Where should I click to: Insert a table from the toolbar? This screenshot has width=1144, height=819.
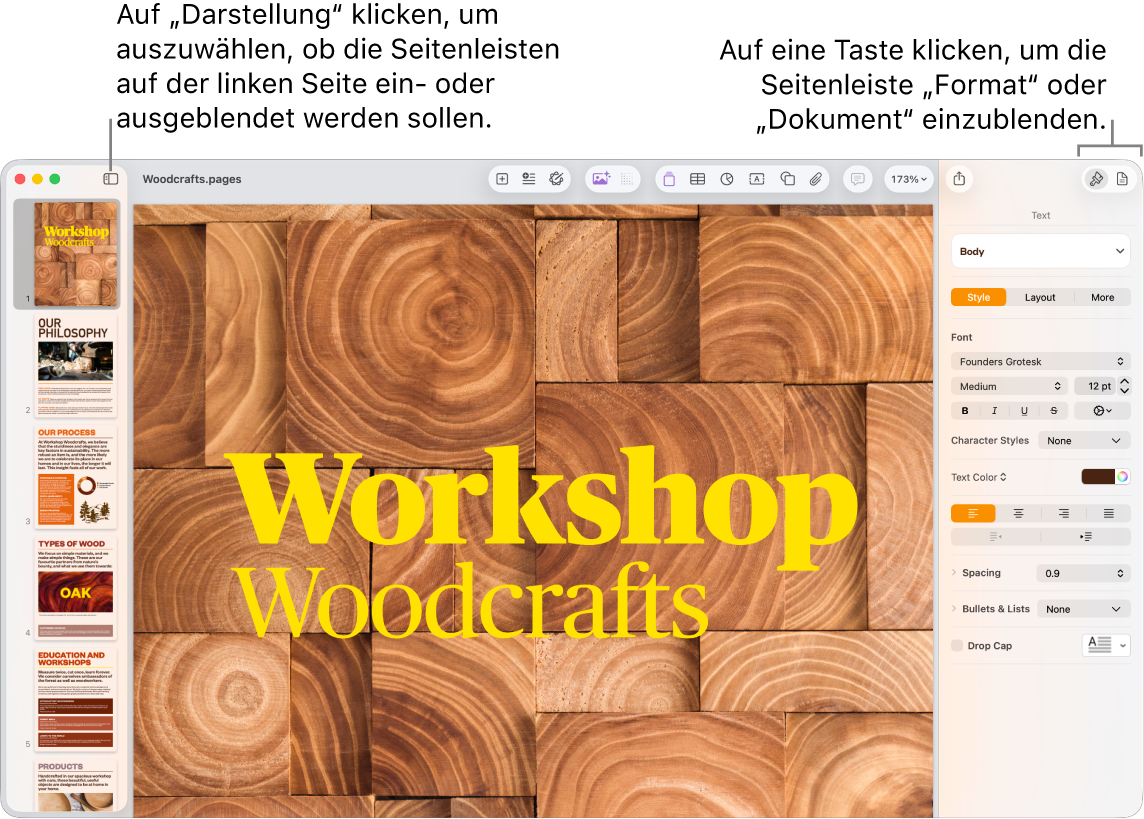coord(697,179)
